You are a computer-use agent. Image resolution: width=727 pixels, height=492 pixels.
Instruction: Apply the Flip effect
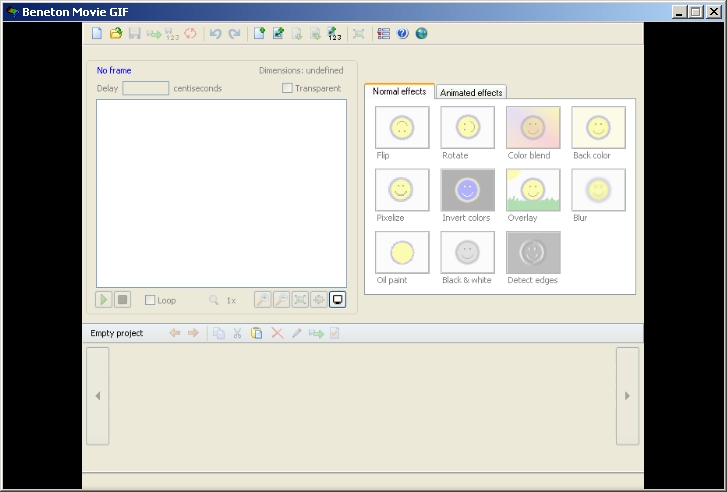402,128
